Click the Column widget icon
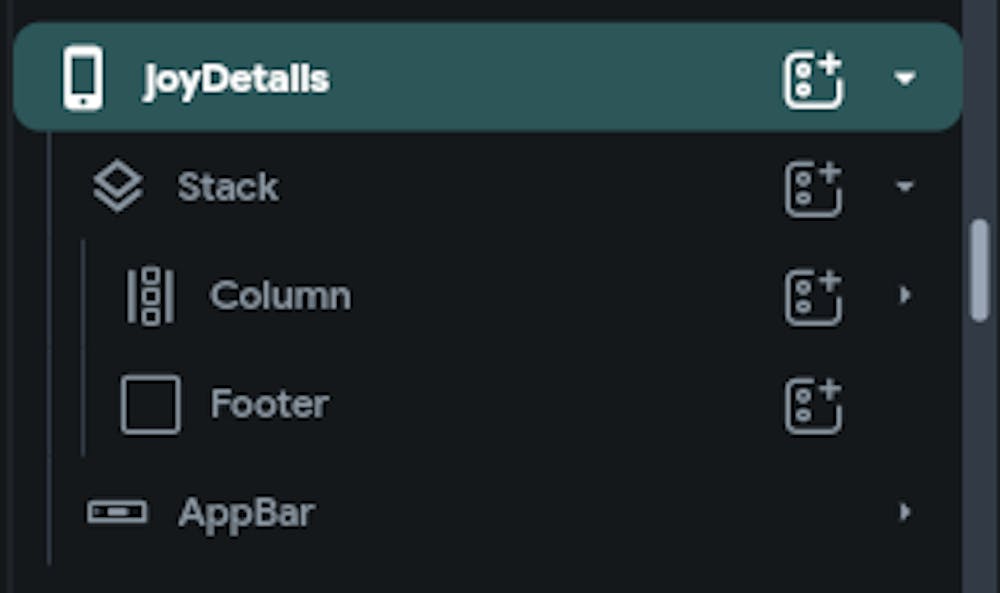This screenshot has height=593, width=1000. [150, 296]
